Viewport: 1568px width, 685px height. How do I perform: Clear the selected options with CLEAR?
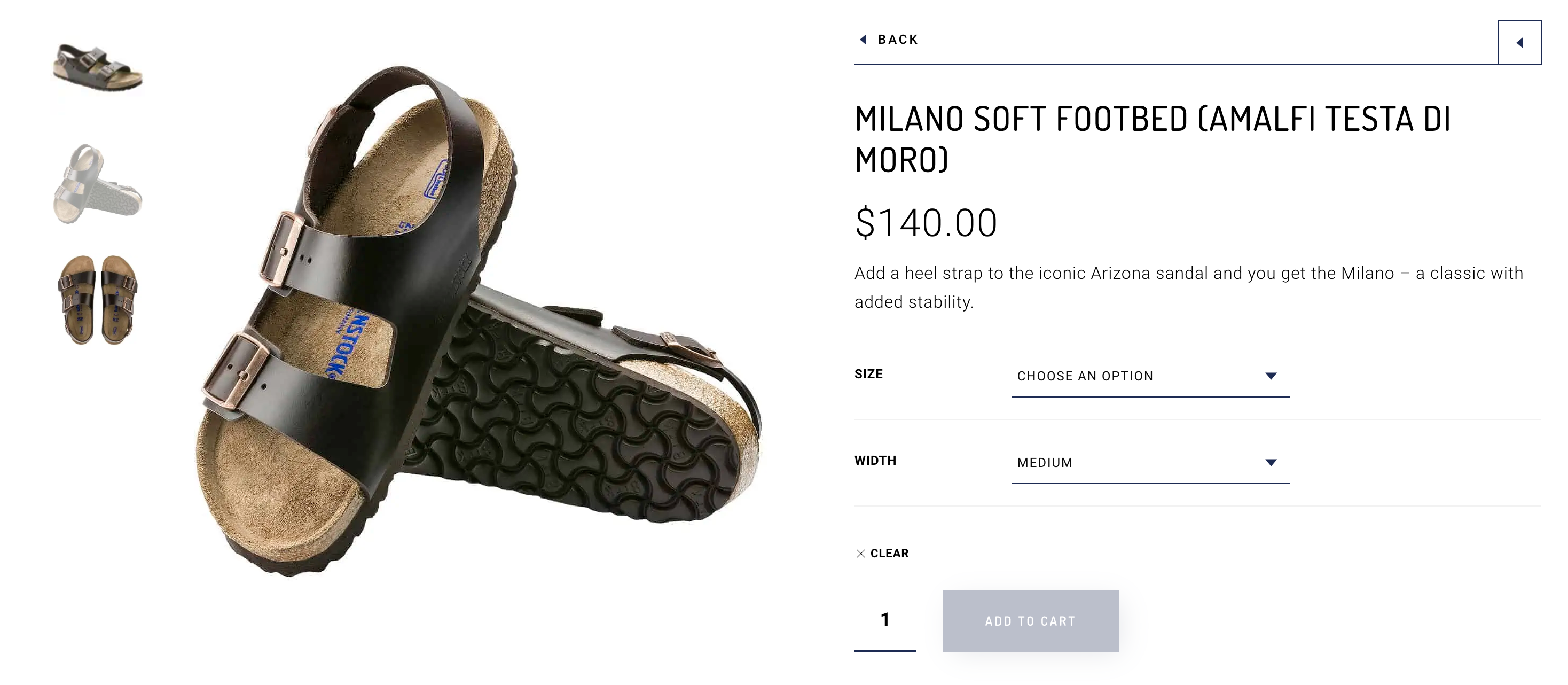[x=889, y=554]
